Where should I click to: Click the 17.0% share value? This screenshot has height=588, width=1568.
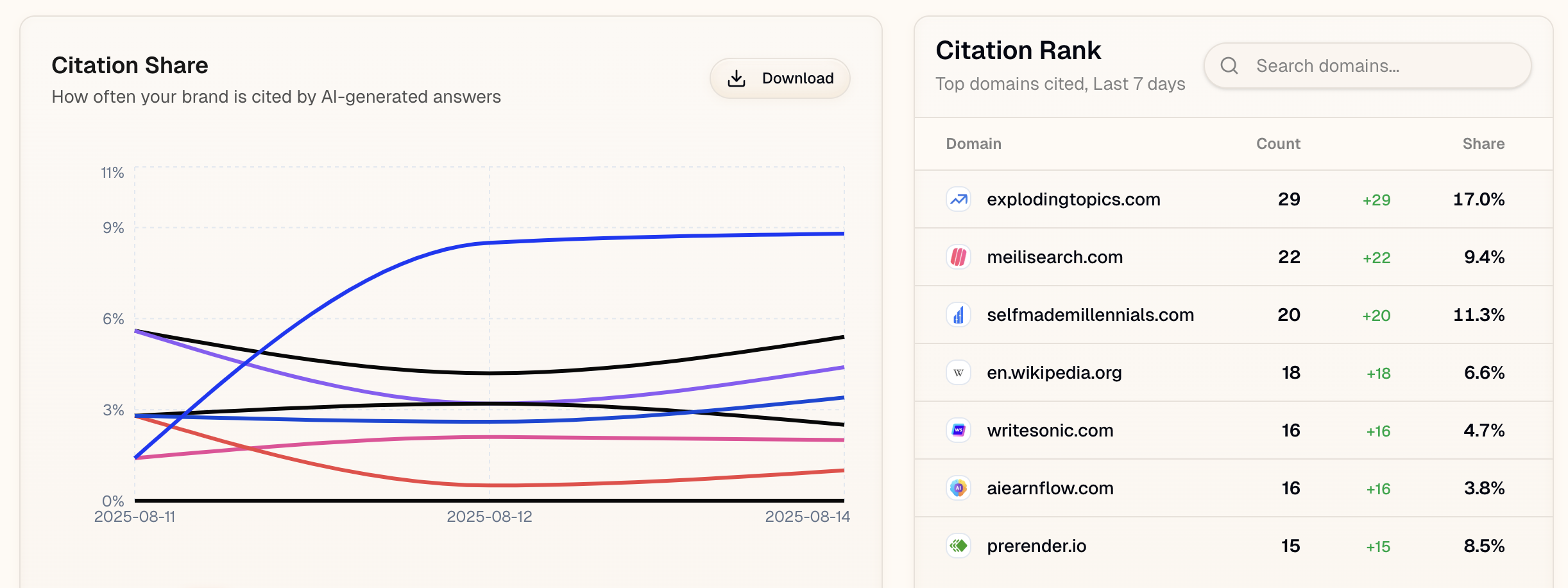coord(1479,199)
